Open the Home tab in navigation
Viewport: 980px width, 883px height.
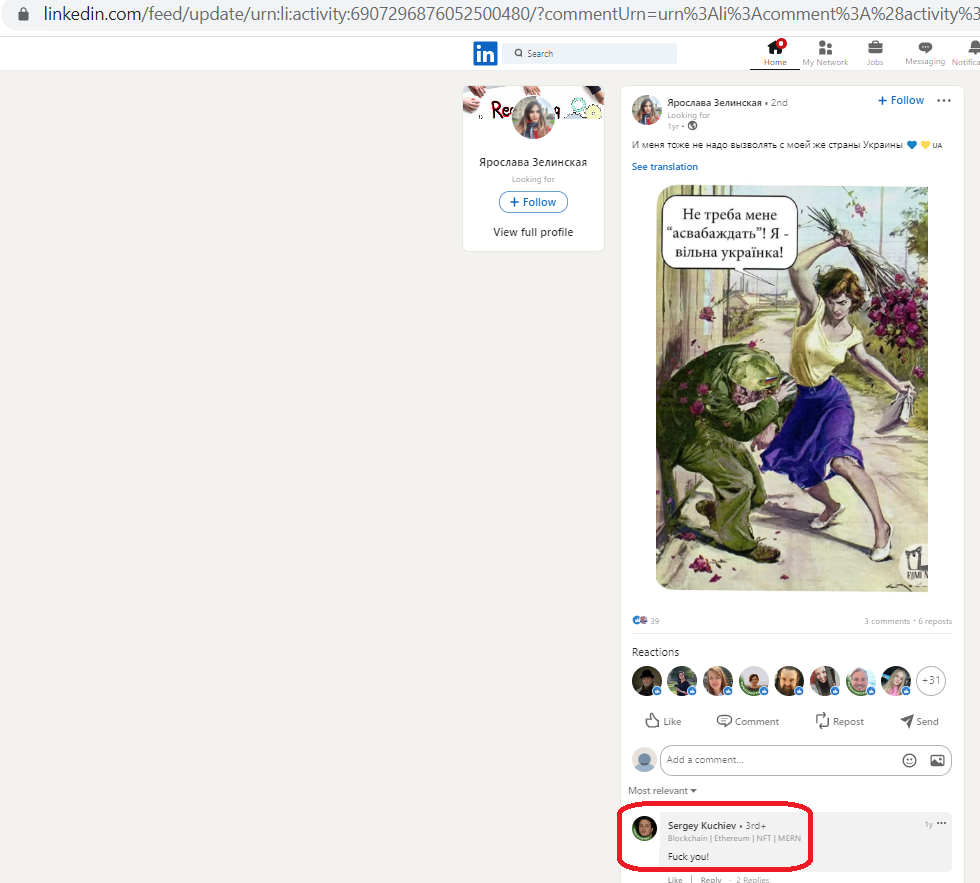coord(775,53)
